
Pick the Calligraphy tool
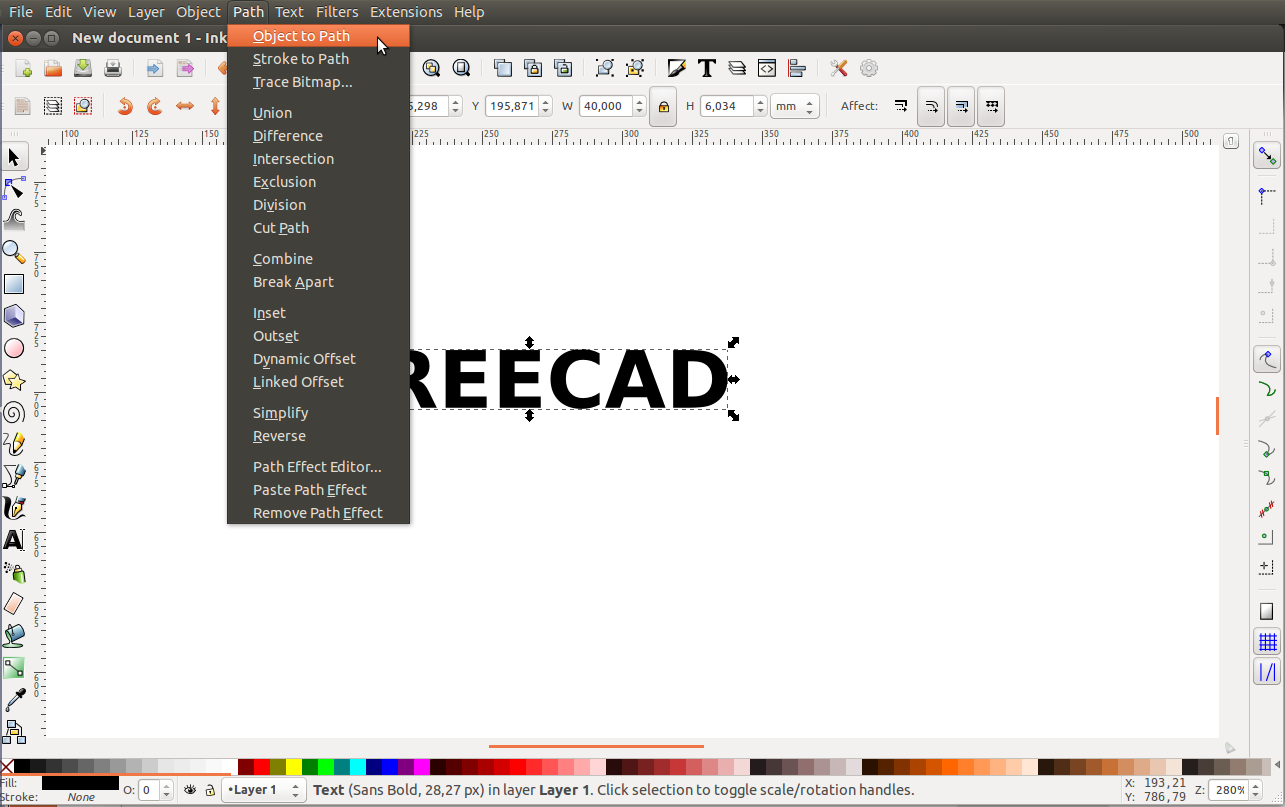(x=14, y=508)
